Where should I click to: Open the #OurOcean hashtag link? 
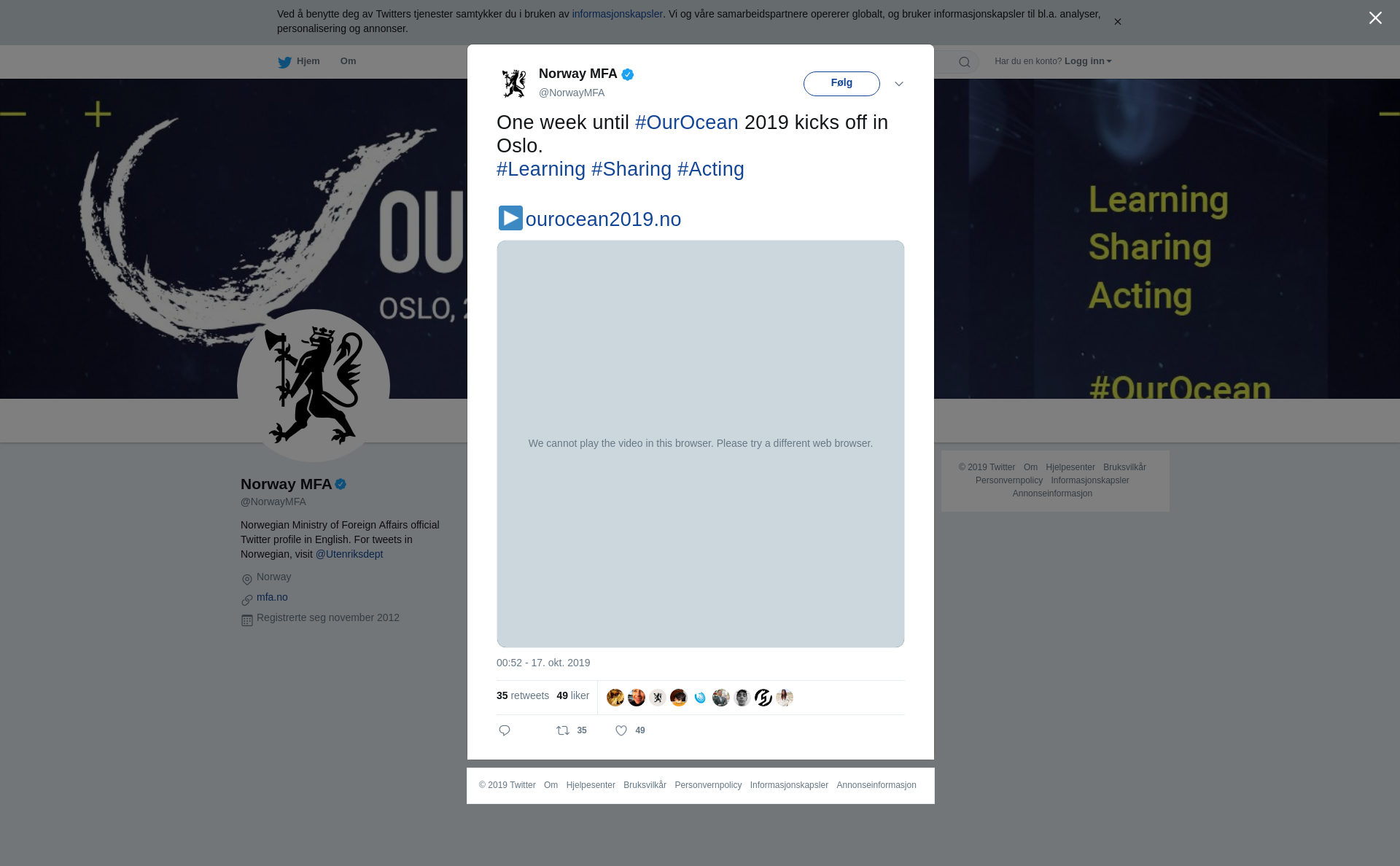click(687, 122)
